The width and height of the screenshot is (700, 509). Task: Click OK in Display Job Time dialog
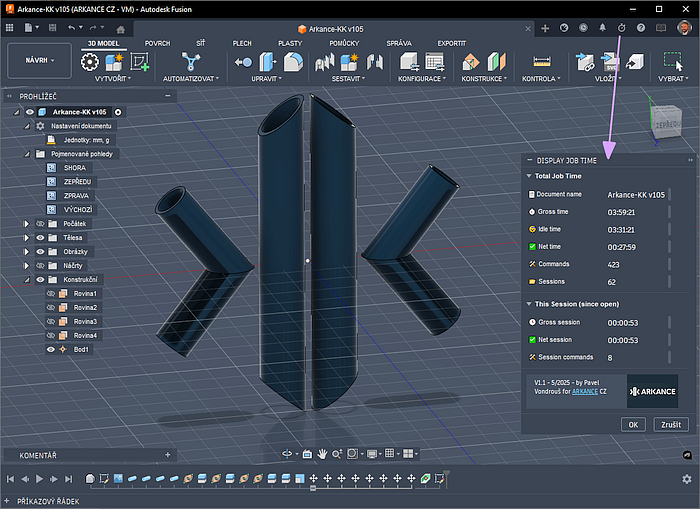(x=633, y=425)
